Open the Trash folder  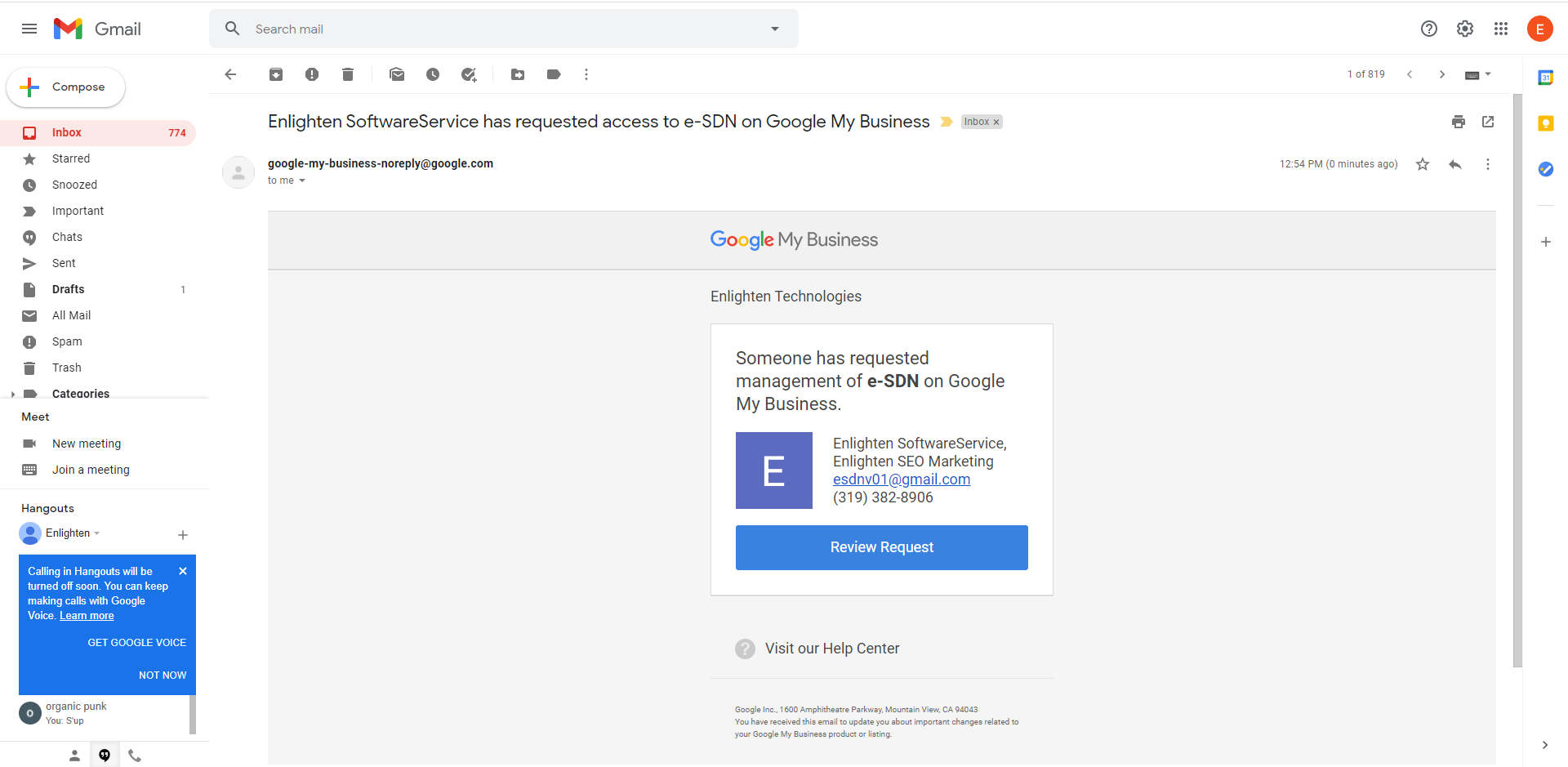pos(98,368)
